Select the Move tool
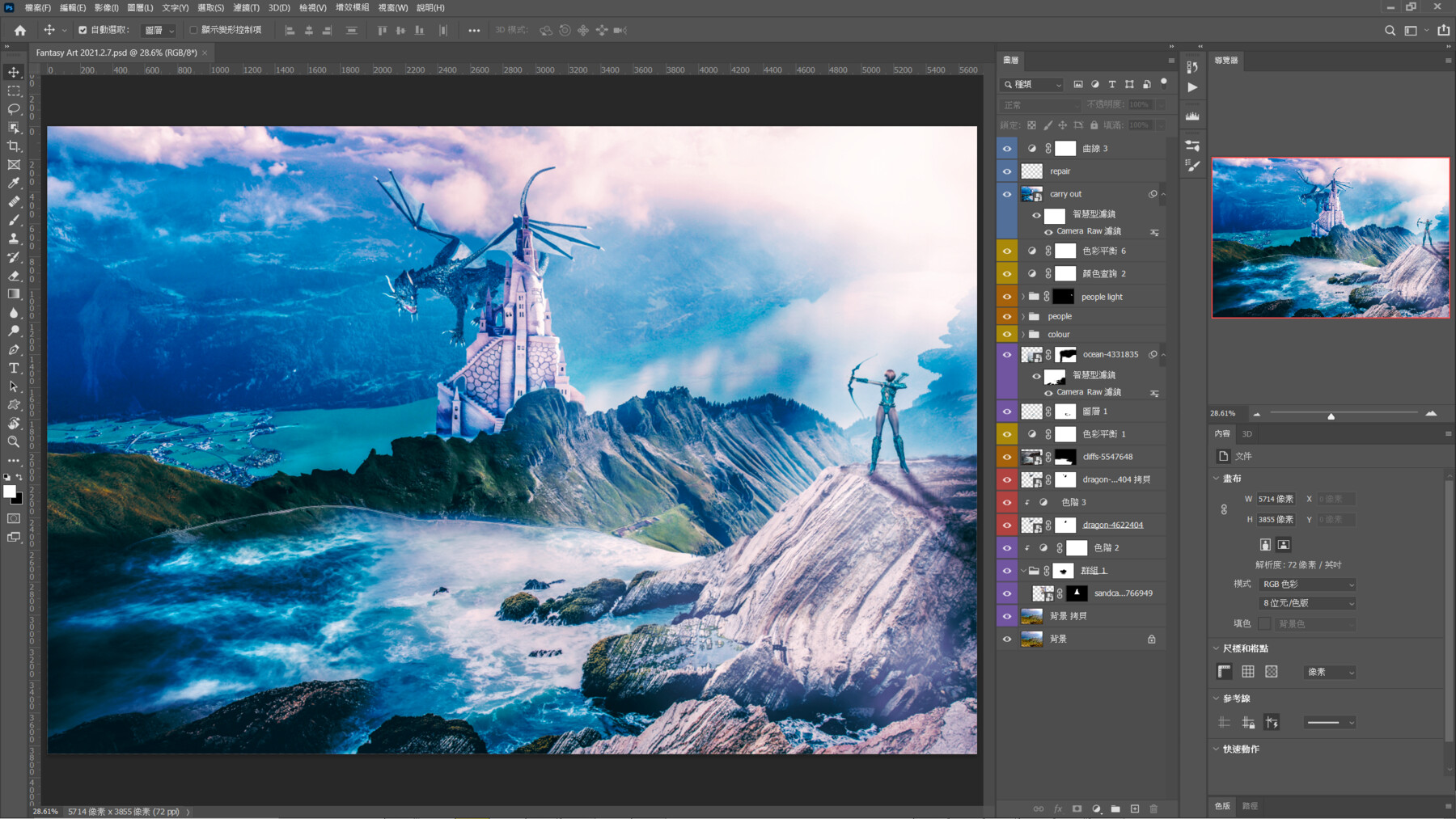Screen dimensions: 1456x819 pos(13,72)
